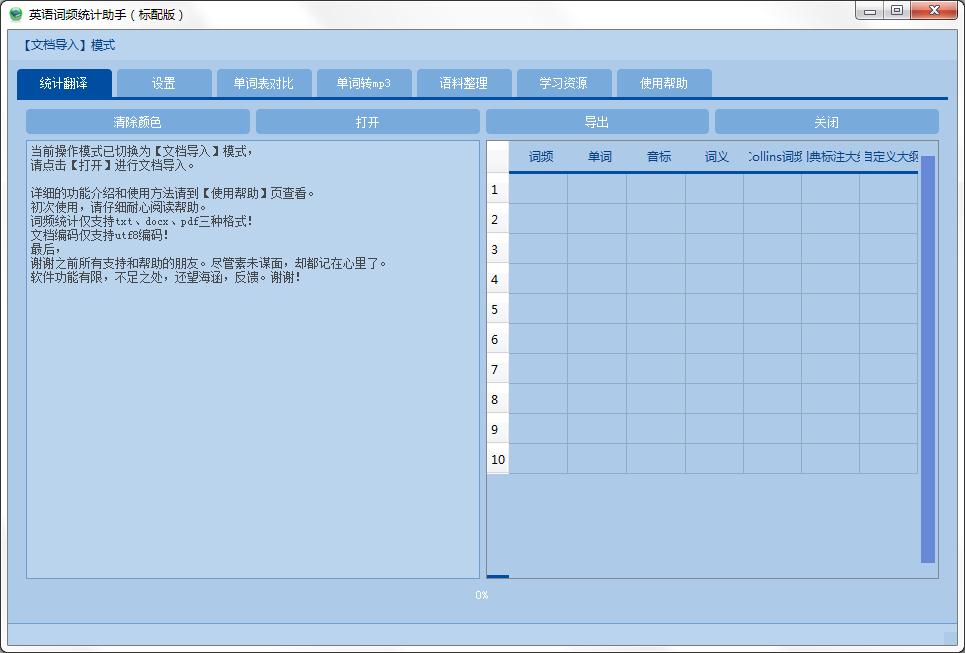The width and height of the screenshot is (965, 653).
Task: Select the 单词转mp3 tab
Action: [x=364, y=83]
